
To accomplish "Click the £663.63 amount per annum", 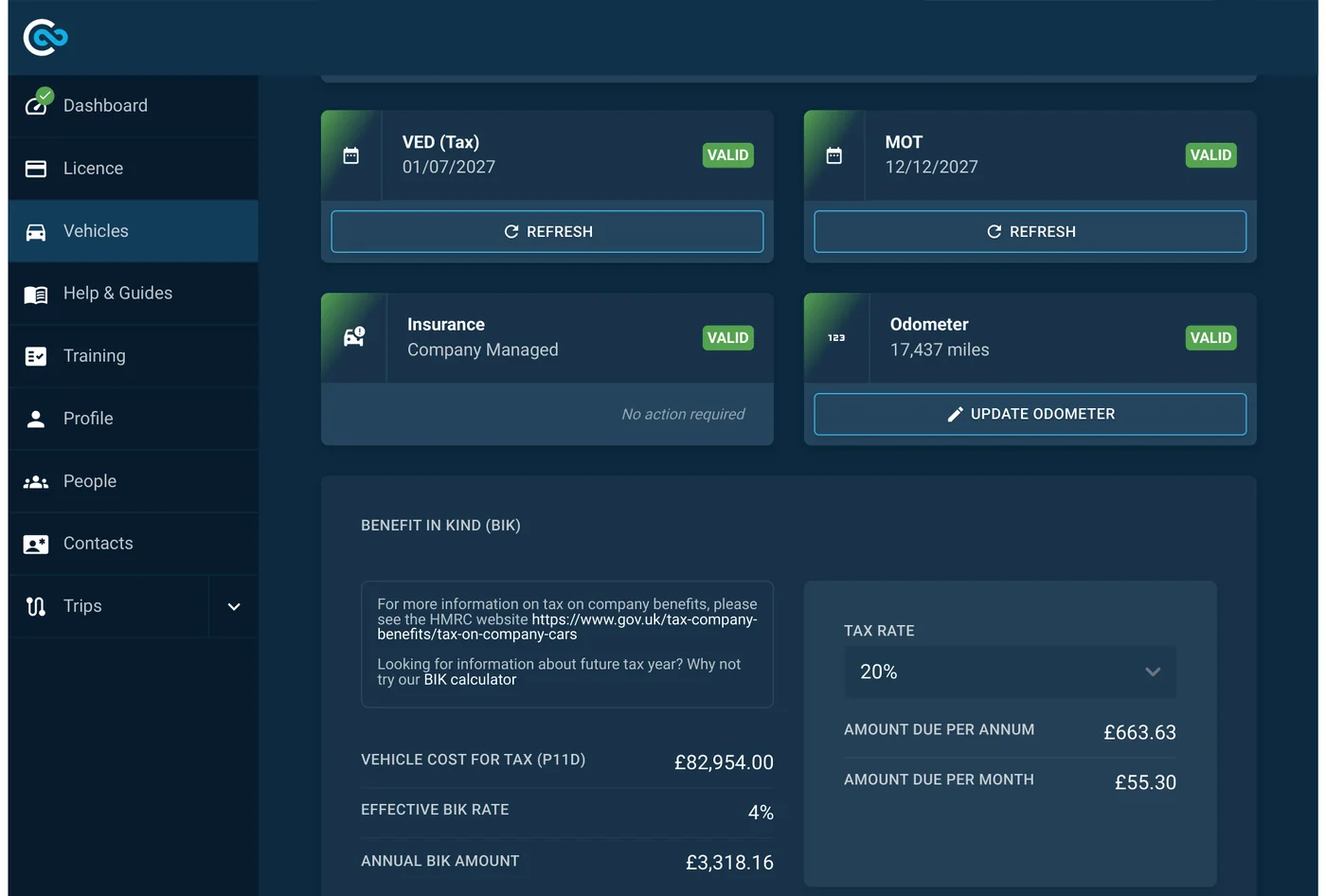I will [1139, 732].
